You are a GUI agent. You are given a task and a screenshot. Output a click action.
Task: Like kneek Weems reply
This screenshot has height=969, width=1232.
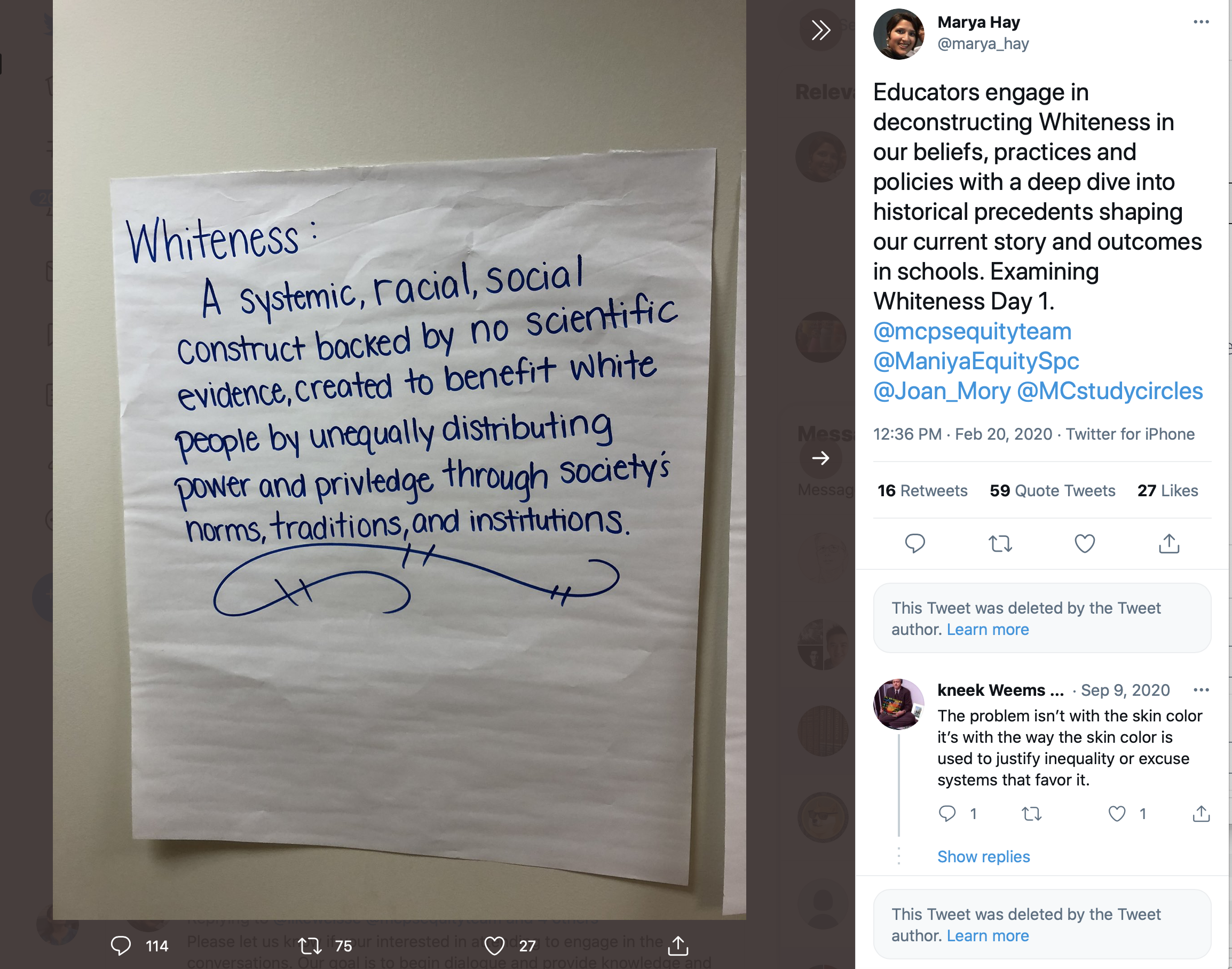coord(1117,814)
